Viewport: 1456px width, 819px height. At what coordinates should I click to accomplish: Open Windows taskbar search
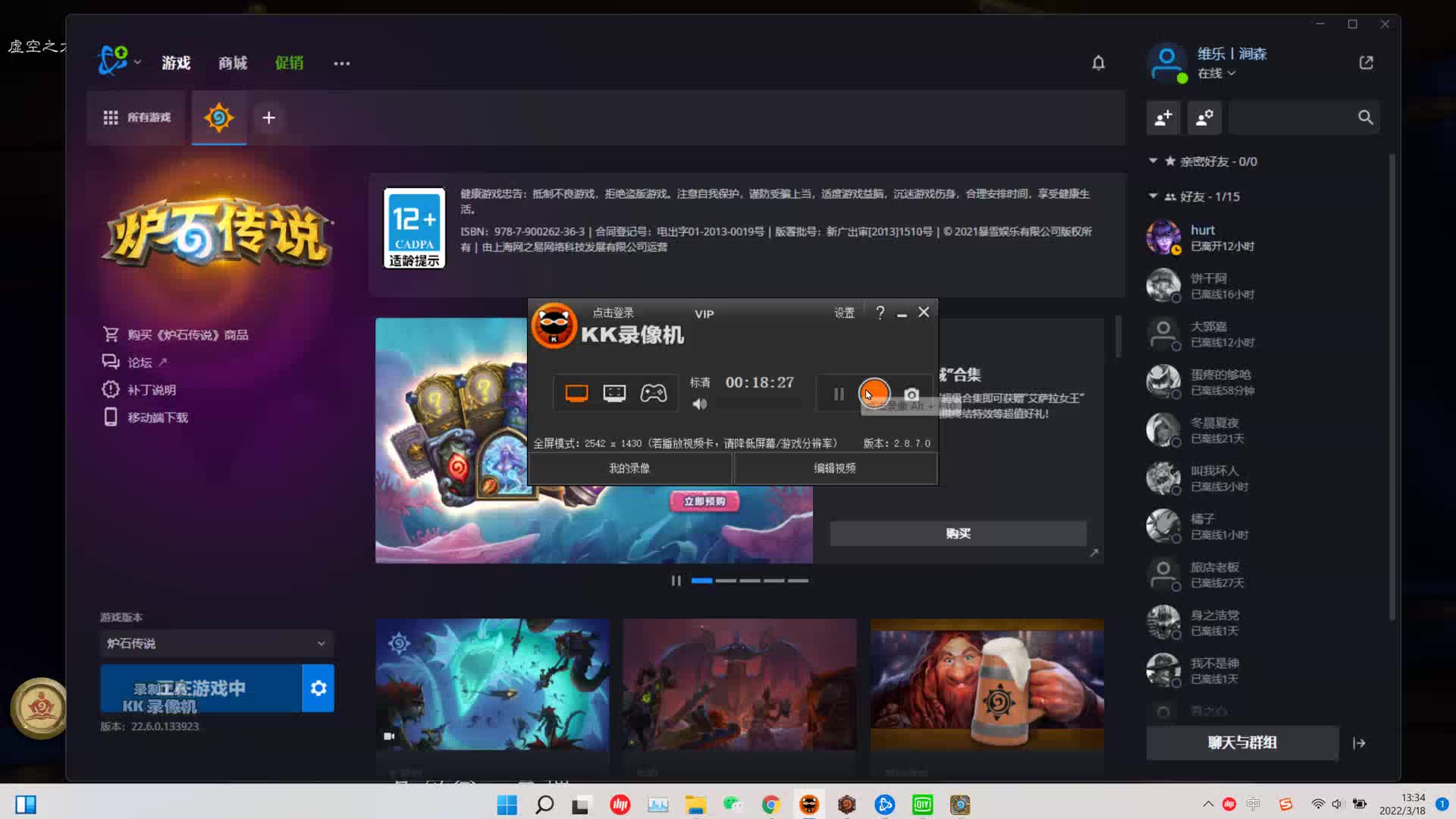pyautogui.click(x=544, y=805)
